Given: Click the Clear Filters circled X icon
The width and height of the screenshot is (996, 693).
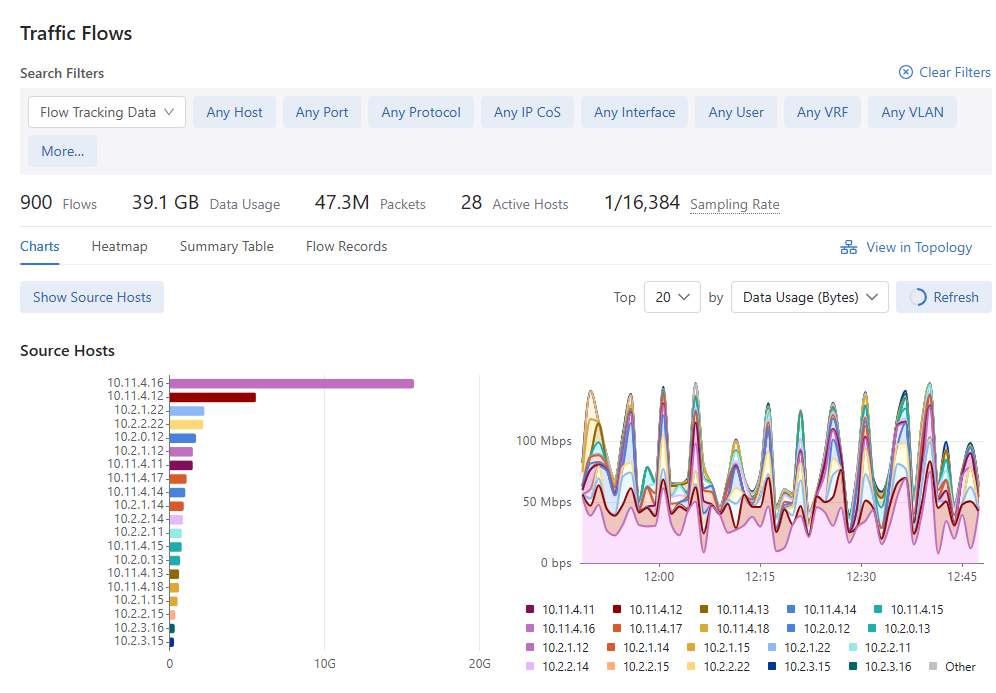Looking at the screenshot, I should [906, 72].
